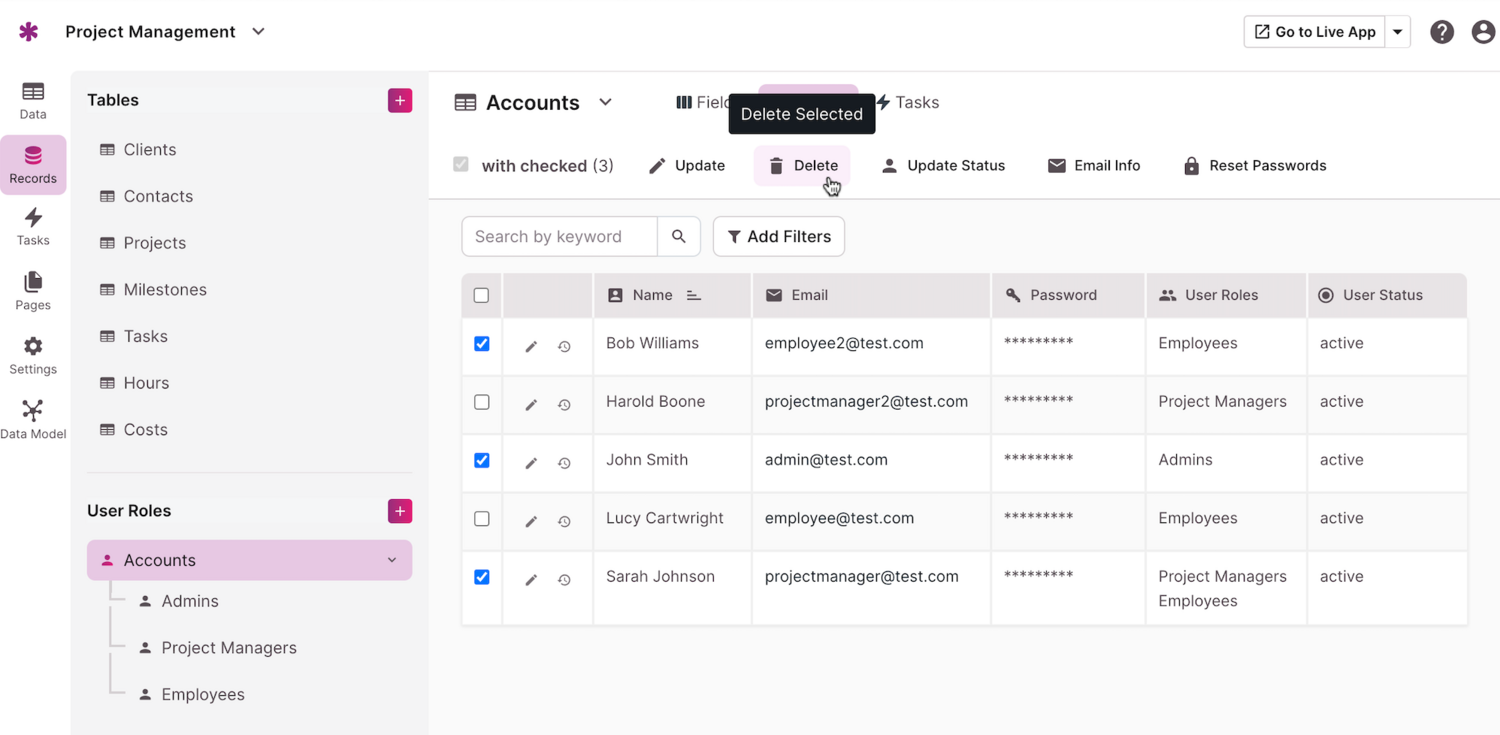Open the Pages section
Screen dimensions: 1500x735
coord(33,291)
